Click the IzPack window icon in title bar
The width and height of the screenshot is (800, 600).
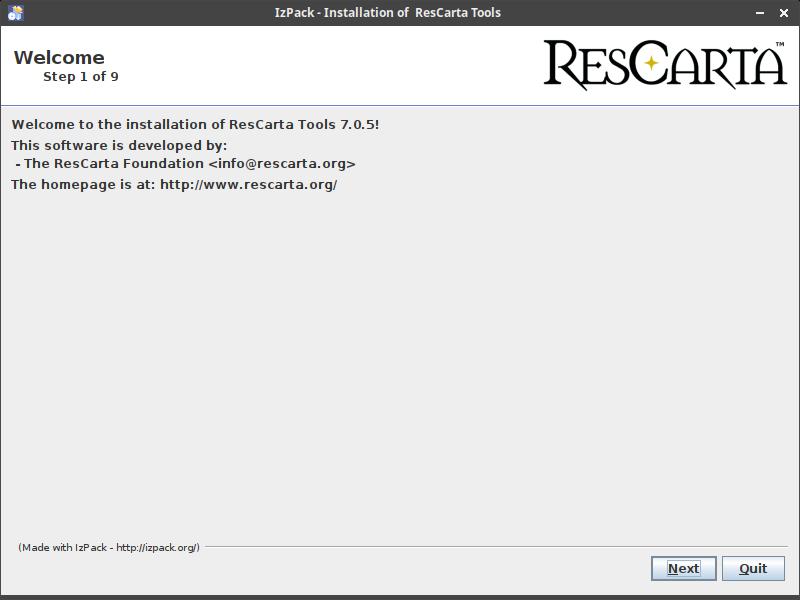pyautogui.click(x=15, y=13)
